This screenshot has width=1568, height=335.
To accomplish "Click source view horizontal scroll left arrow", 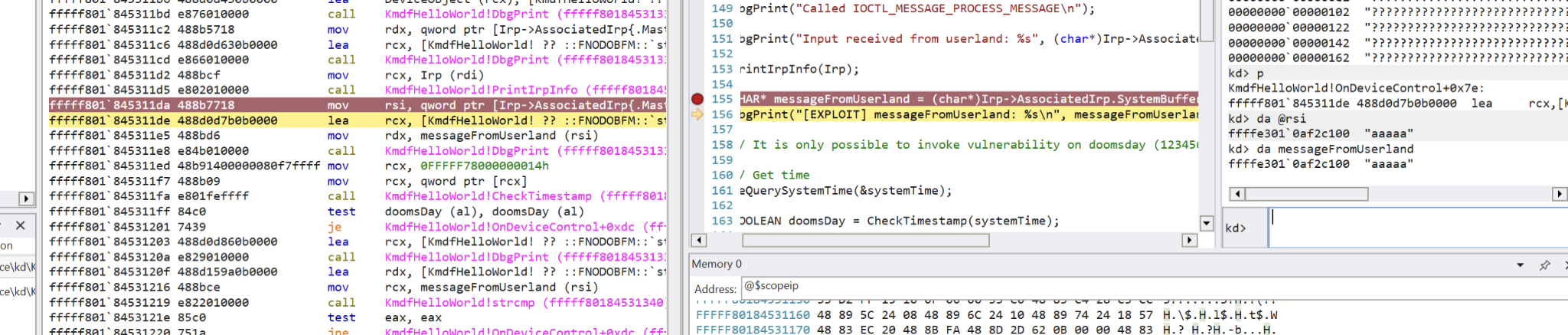I will (697, 241).
